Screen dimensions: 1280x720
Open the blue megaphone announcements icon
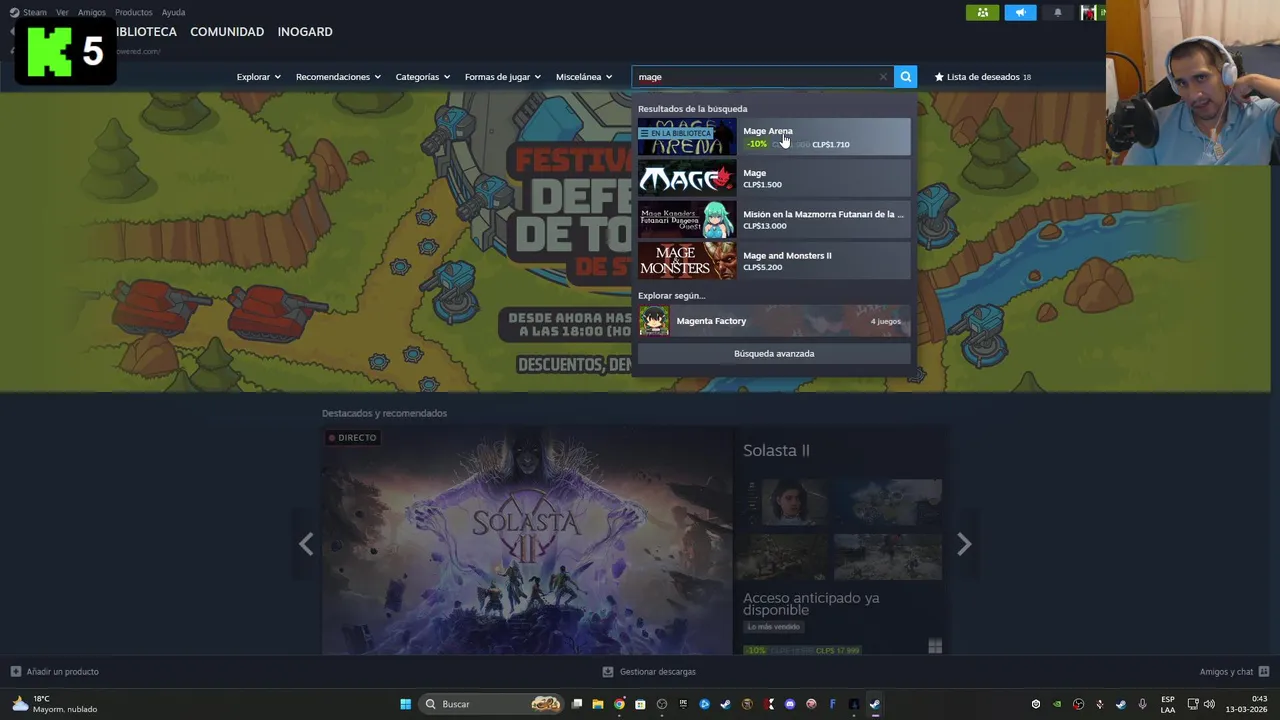[1020, 12]
